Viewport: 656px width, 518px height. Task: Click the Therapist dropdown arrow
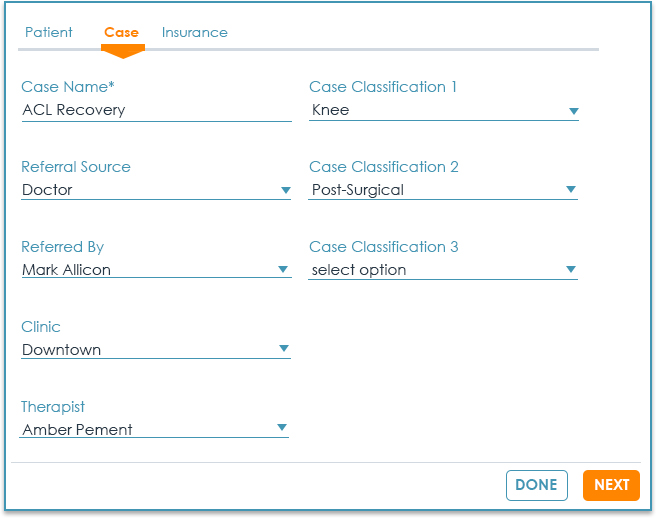[282, 430]
